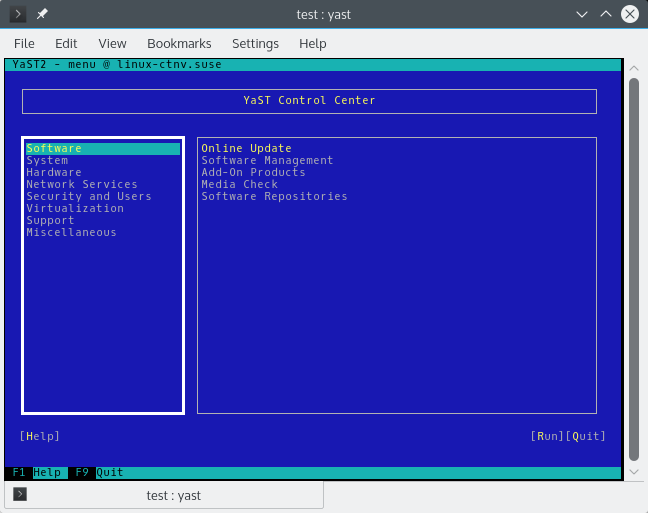This screenshot has height=513, width=648.
Task: Choose the Add-On Products module
Action: [253, 172]
